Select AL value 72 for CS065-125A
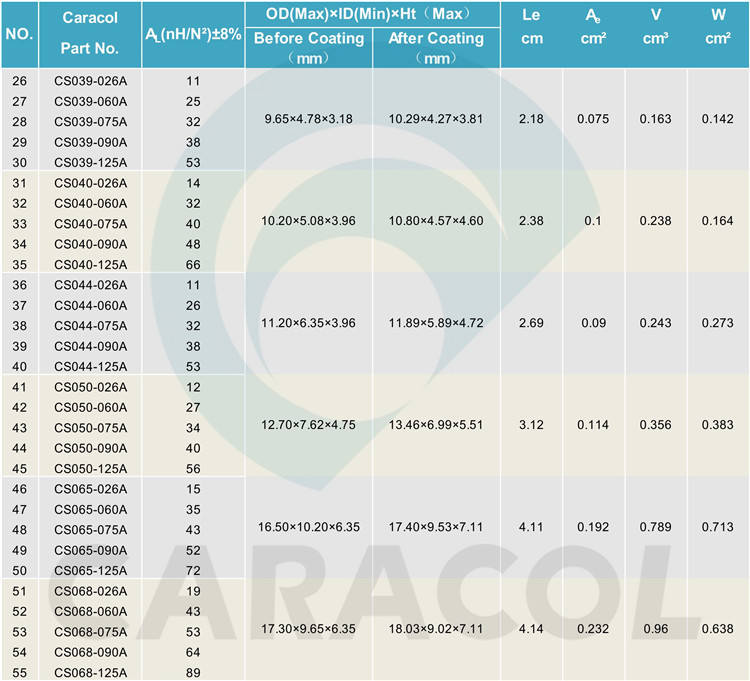The image size is (750, 681). [193, 571]
